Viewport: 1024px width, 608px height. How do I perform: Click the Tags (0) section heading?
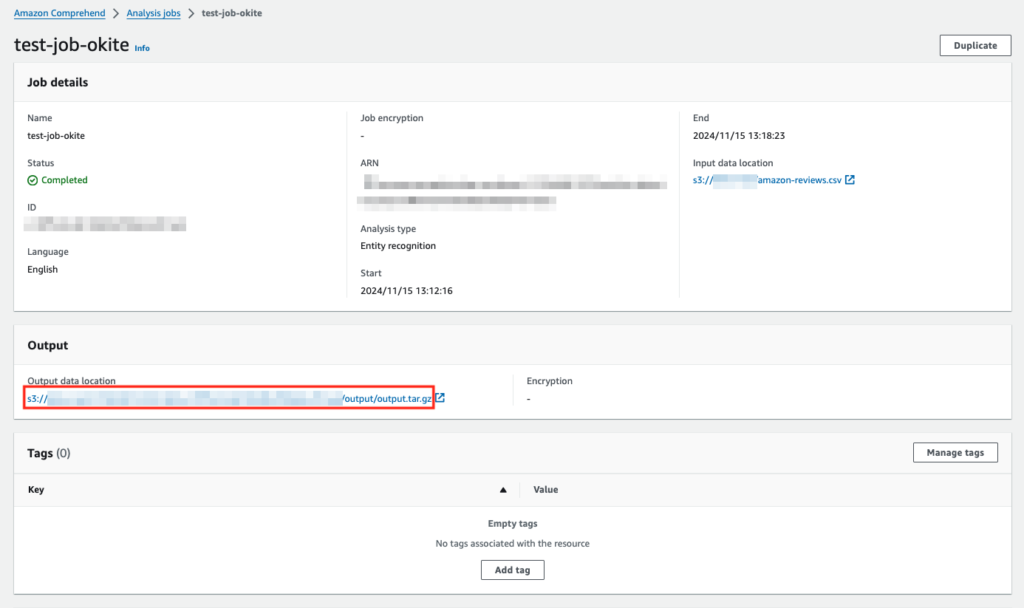pyautogui.click(x=48, y=452)
